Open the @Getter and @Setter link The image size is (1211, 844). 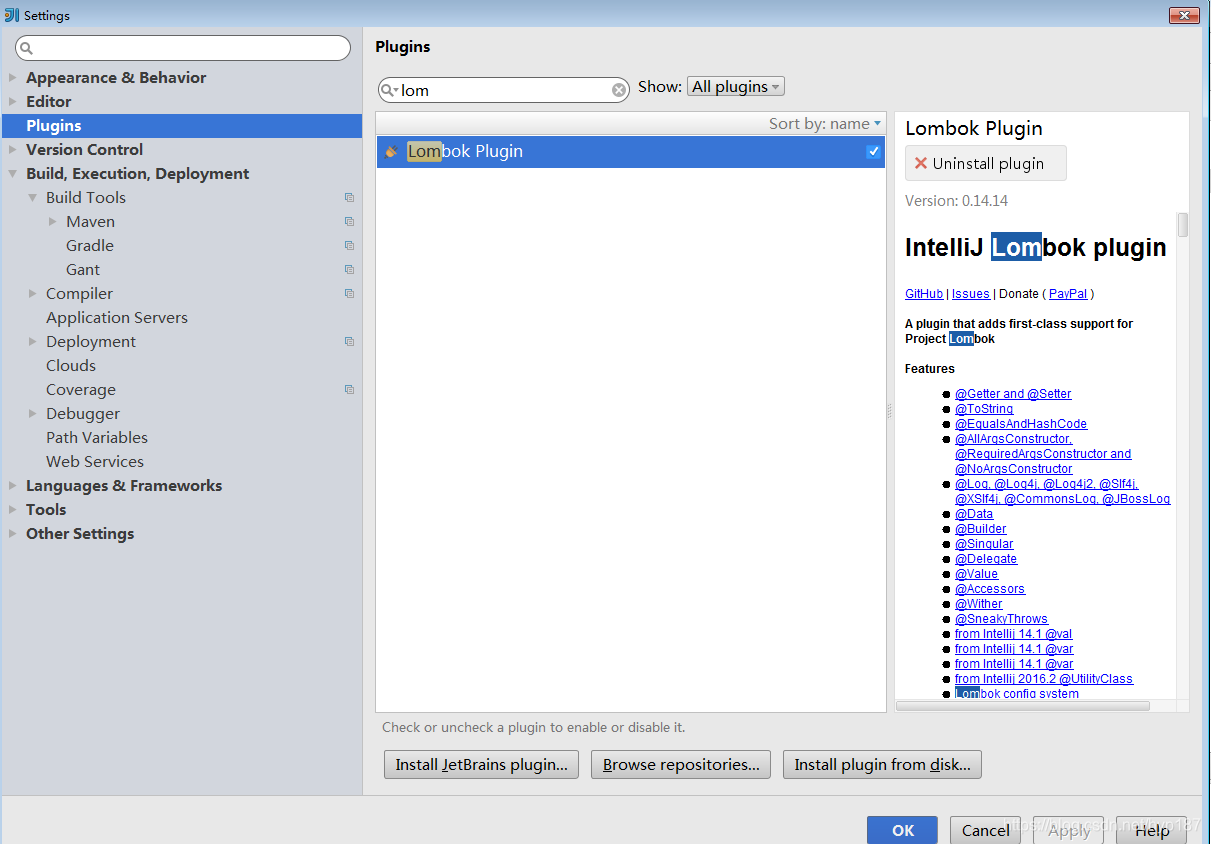coord(1013,394)
